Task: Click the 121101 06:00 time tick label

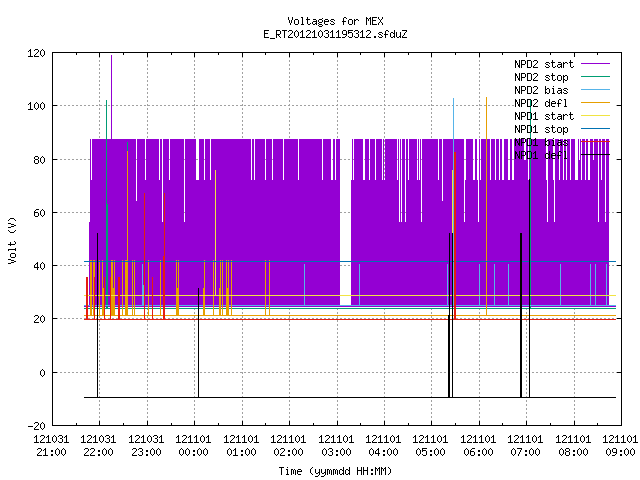Action: pyautogui.click(x=478, y=446)
